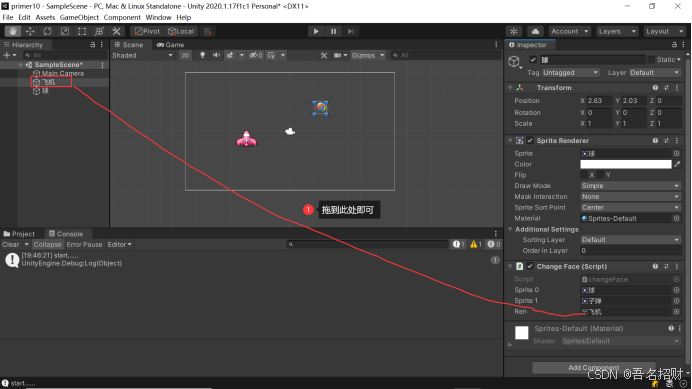Toggle Flip X checkbox
692x389 pixels.
click(x=584, y=175)
